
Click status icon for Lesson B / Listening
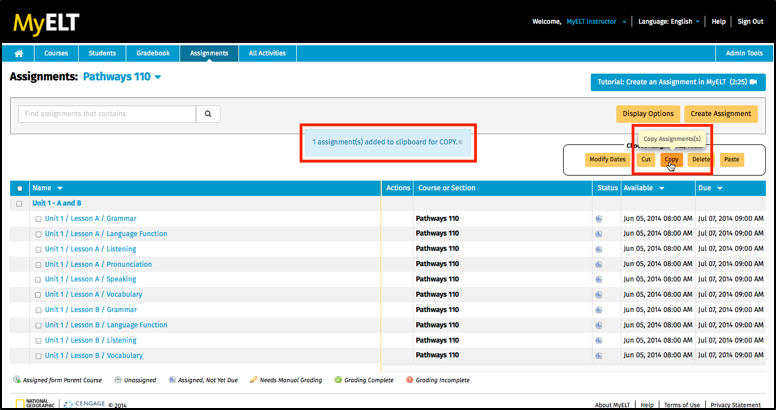pyautogui.click(x=599, y=341)
